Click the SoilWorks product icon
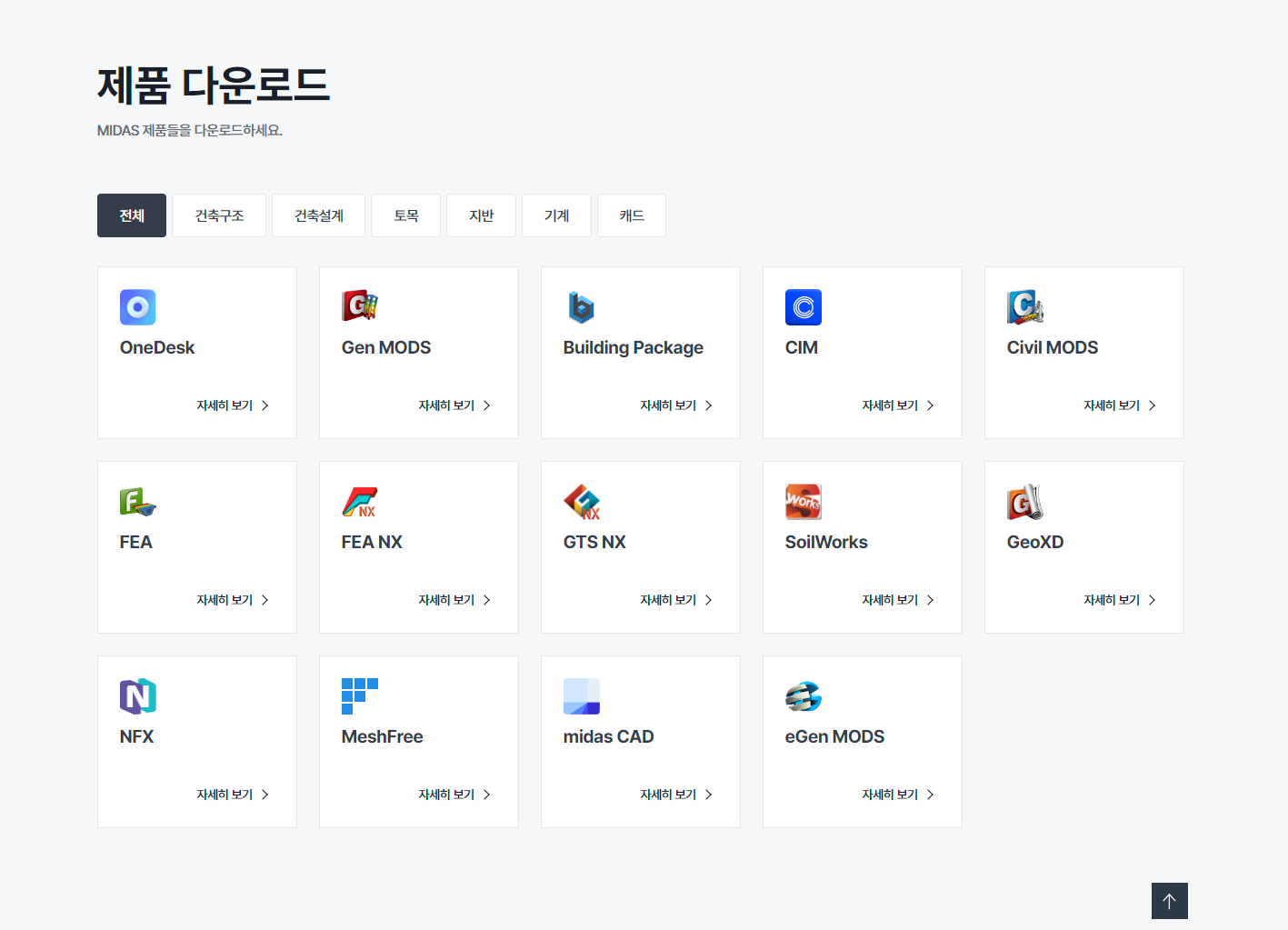 (x=803, y=502)
